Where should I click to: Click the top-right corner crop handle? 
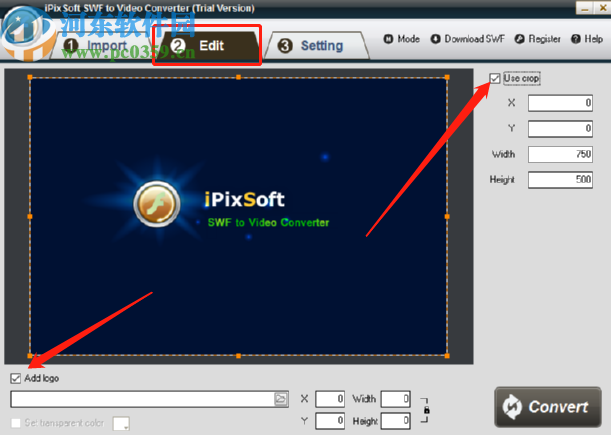[447, 77]
